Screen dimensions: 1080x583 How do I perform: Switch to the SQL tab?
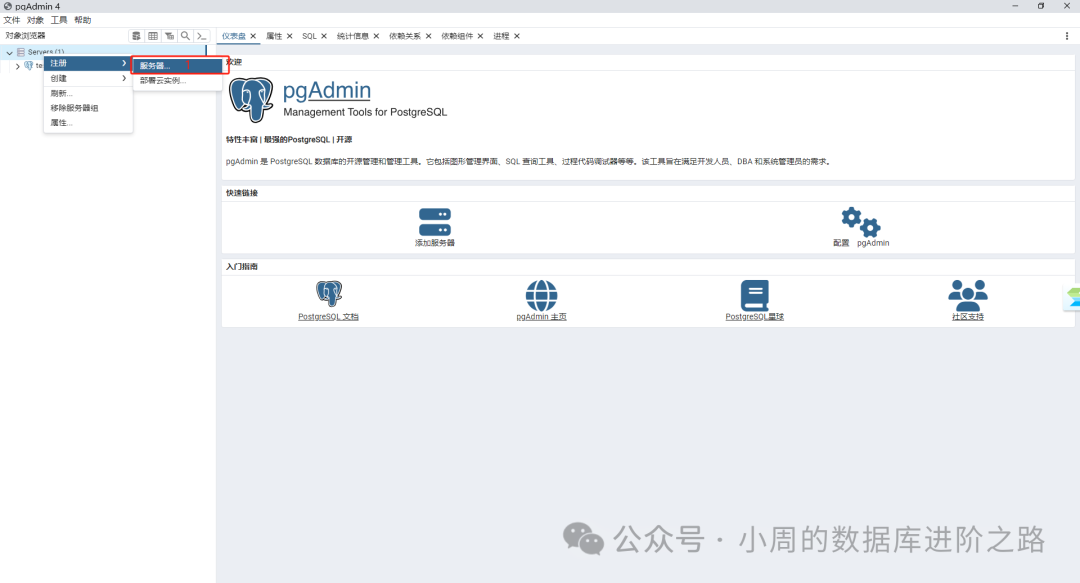click(x=307, y=35)
